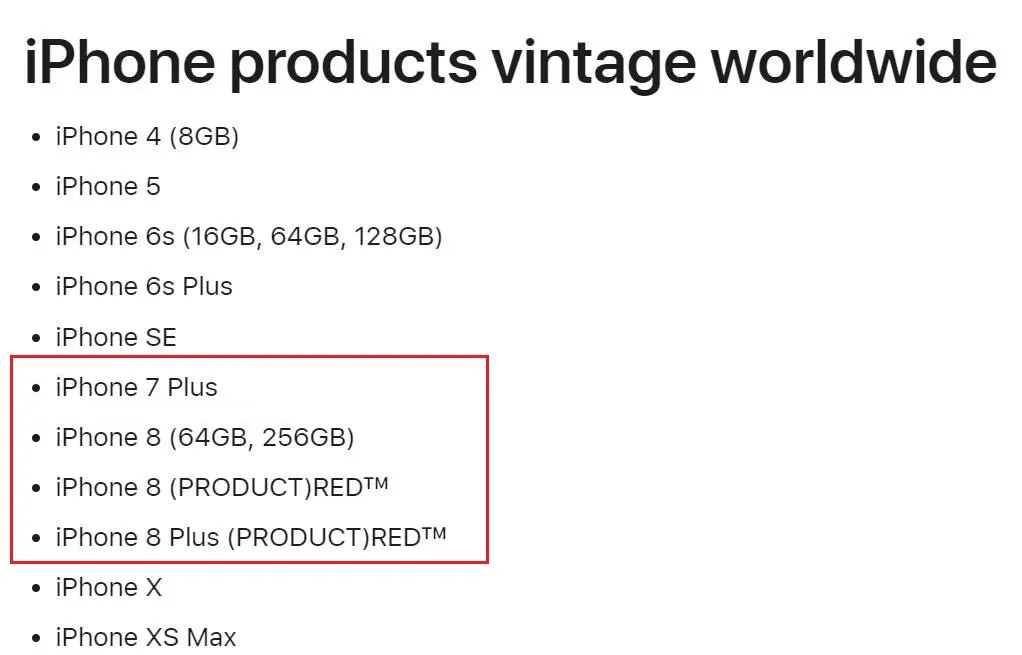Click the bullet beside iPhone 6s Plus
Image resolution: width=1022 pixels, height=655 pixels.
click(x=36, y=288)
